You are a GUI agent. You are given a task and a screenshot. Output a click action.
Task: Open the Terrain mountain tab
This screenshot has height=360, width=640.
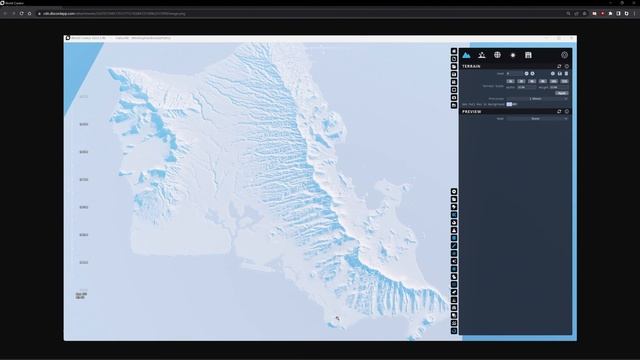click(x=466, y=55)
